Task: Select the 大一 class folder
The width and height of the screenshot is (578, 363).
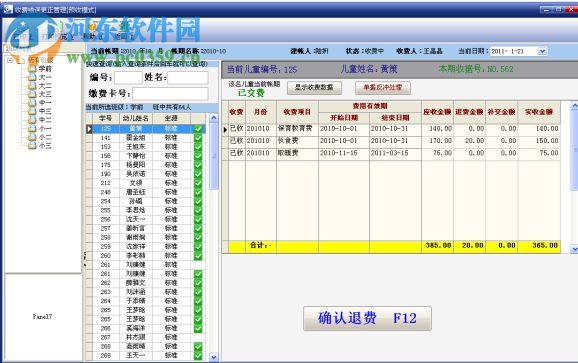Action: click(41, 77)
